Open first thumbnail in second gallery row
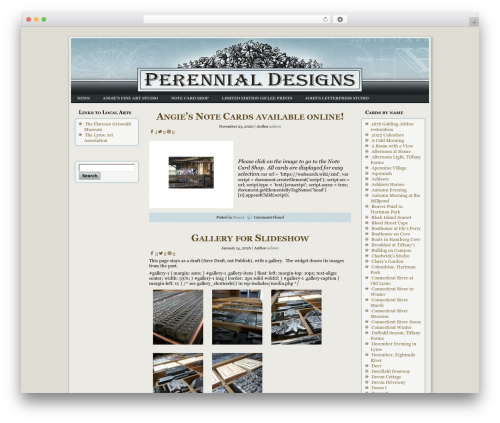Image resolution: width=500 pixels, height=423 pixels. tap(178, 373)
